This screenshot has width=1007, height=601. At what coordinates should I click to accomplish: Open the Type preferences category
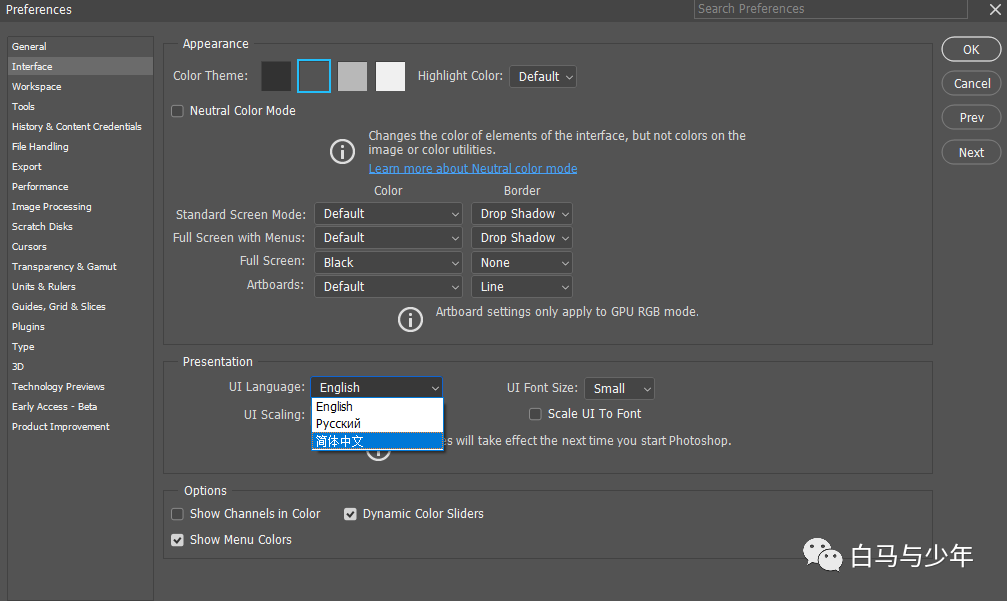coord(80,346)
